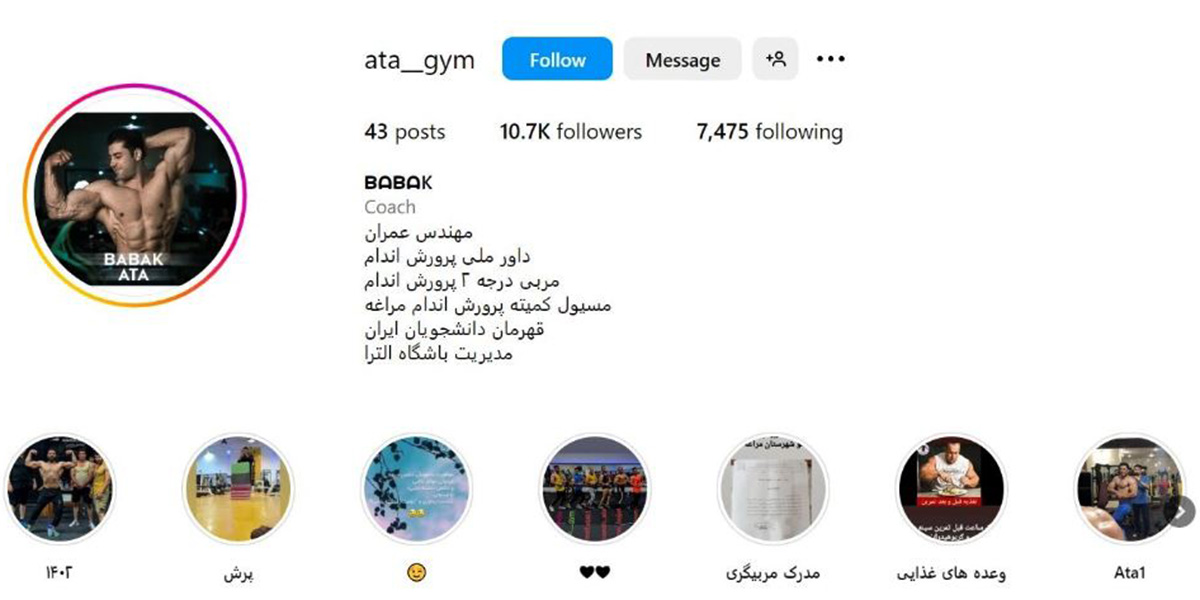Open the پرش story highlight
1200x600 pixels.
238,488
